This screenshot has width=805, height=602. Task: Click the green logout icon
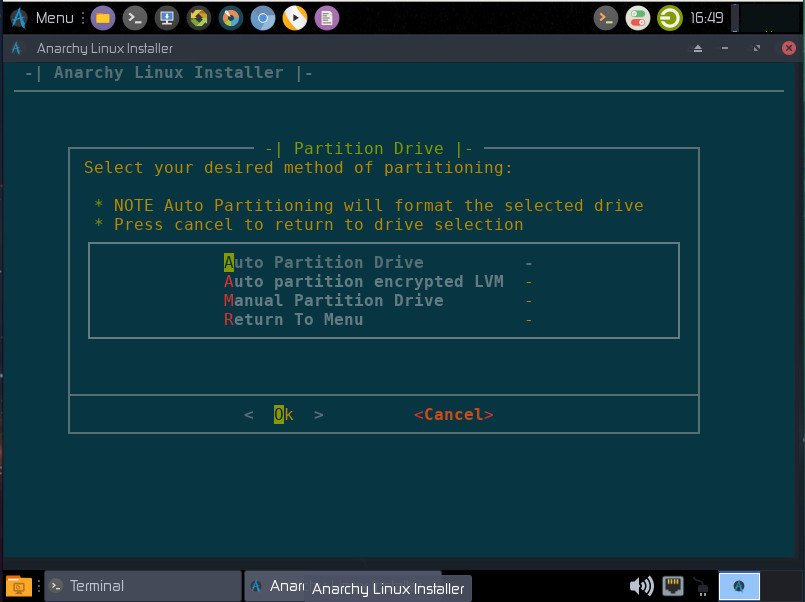(670, 18)
